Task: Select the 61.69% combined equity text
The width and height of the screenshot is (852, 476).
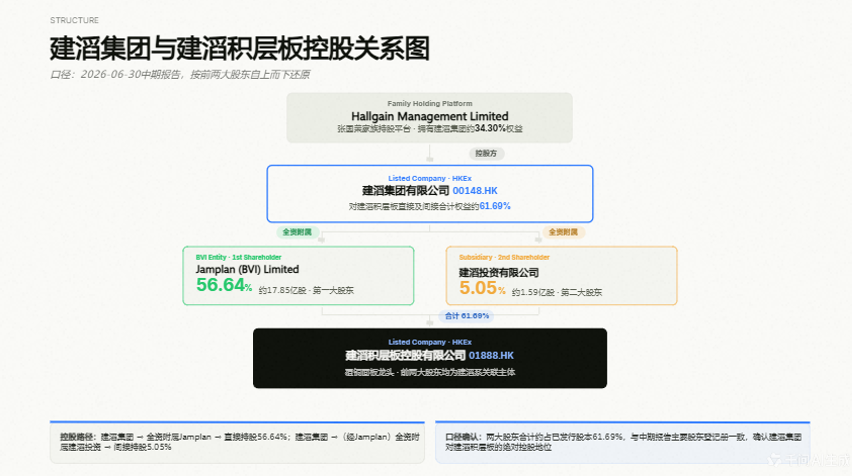Action: [429, 206]
